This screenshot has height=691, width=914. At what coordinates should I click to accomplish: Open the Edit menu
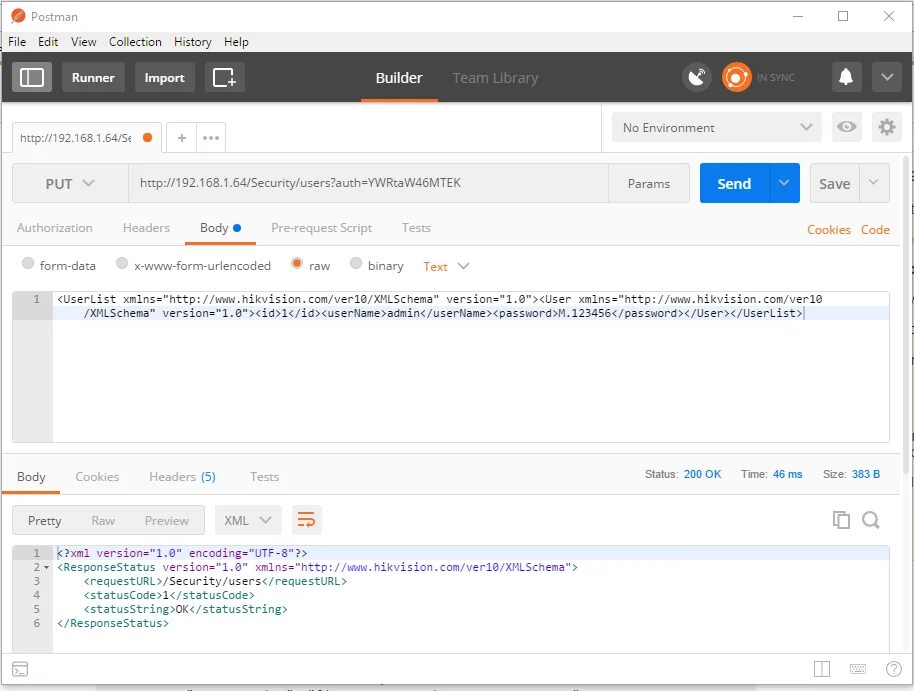(48, 42)
